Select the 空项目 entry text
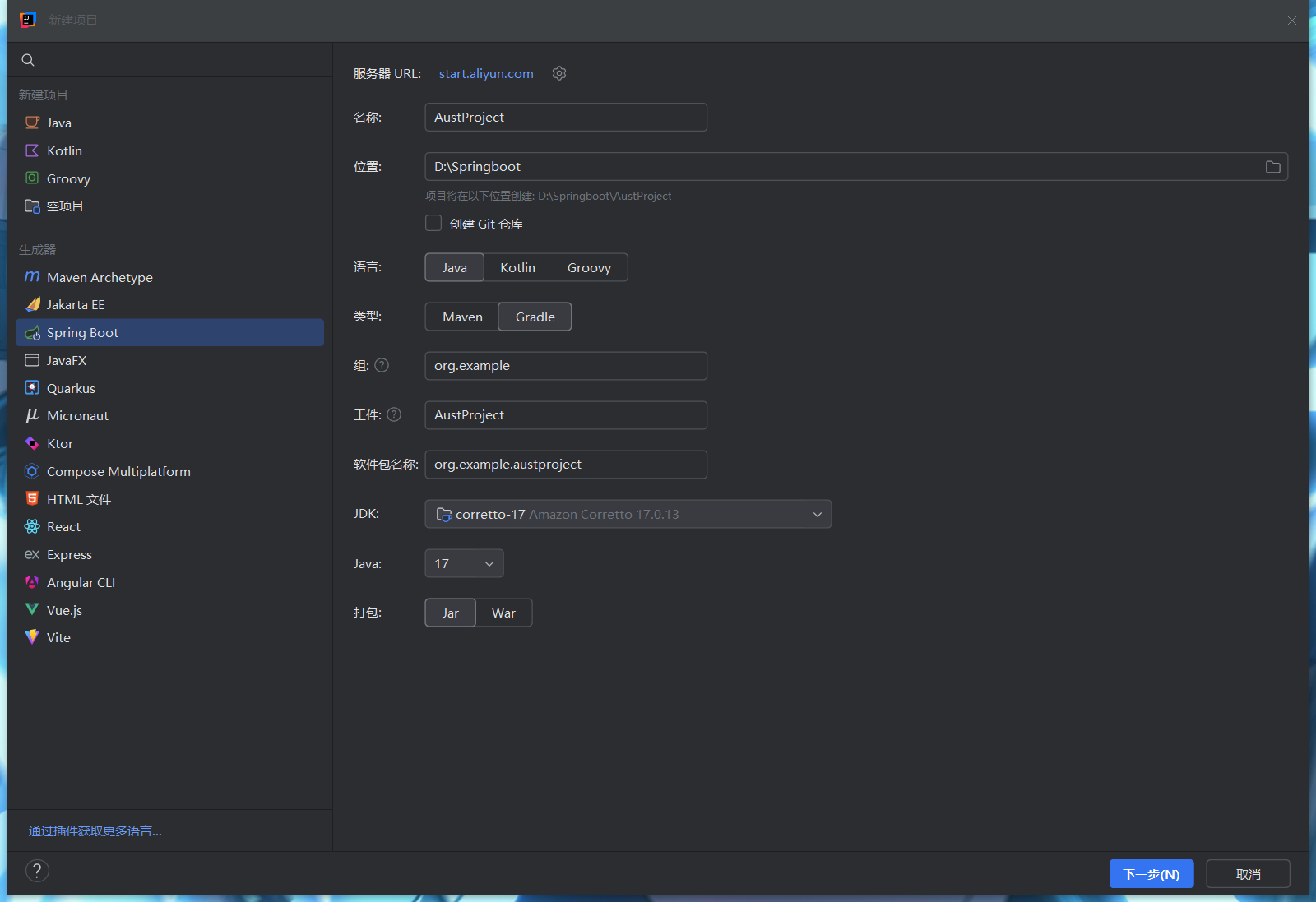Screen dimensions: 1316x902 coord(65,206)
